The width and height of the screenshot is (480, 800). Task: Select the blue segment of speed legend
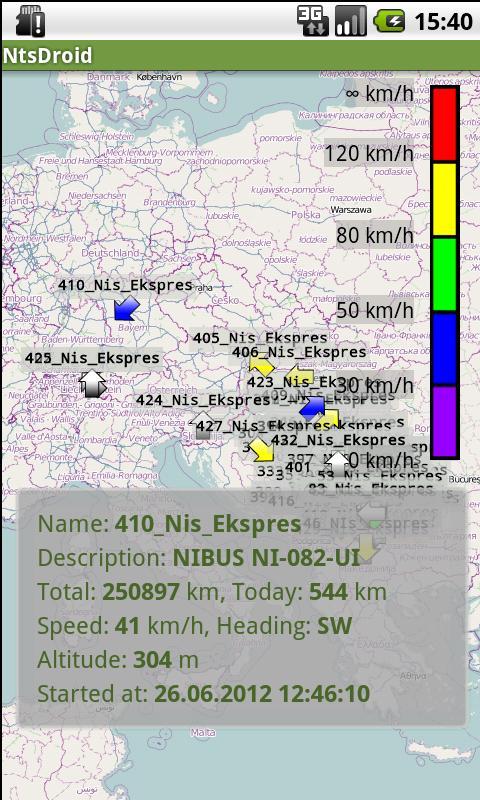[445, 348]
